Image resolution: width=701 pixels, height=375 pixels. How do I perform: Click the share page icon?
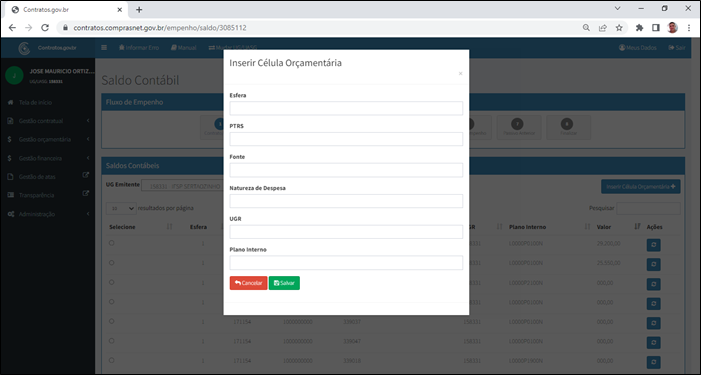point(603,28)
